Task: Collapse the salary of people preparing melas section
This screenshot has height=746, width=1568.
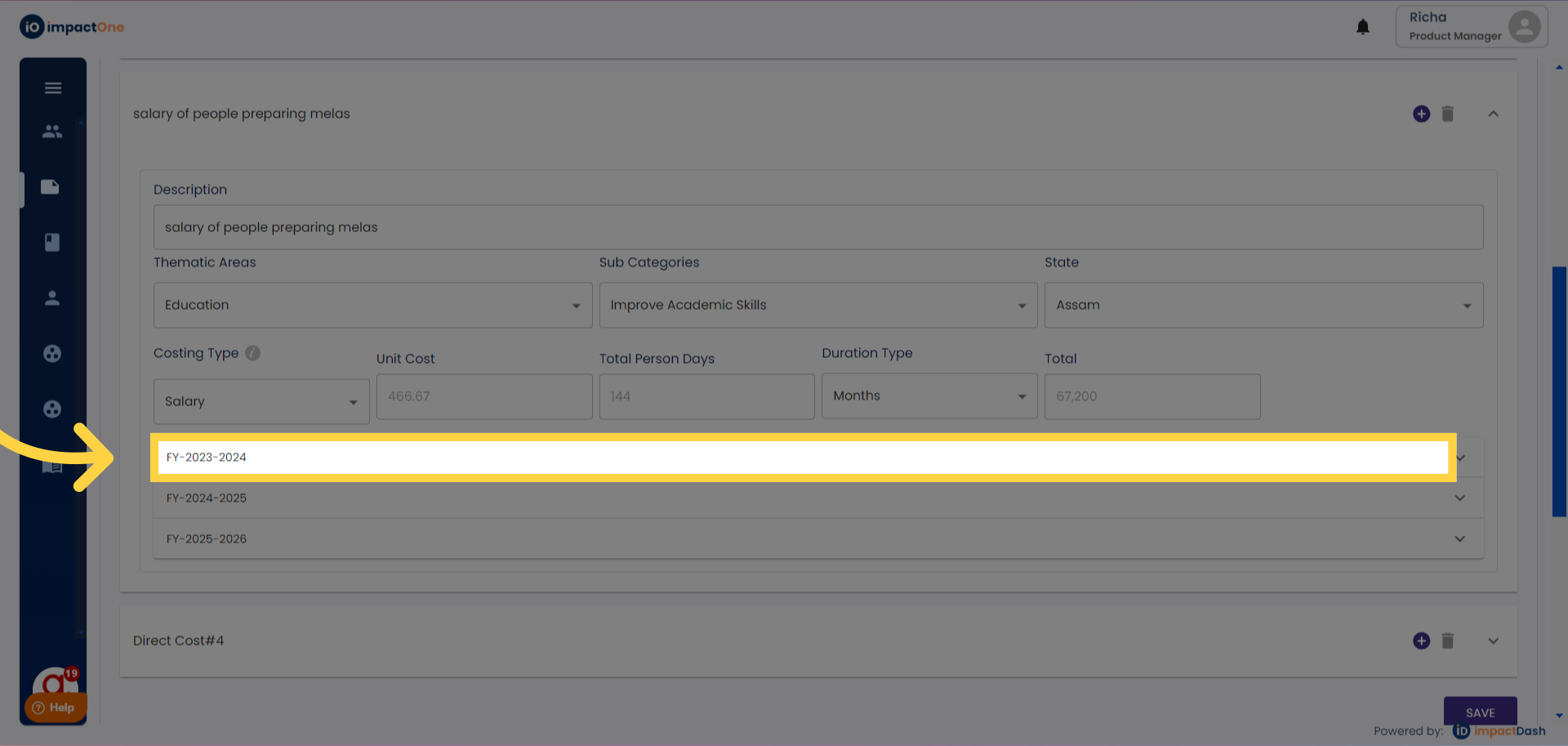Action: [x=1493, y=114]
